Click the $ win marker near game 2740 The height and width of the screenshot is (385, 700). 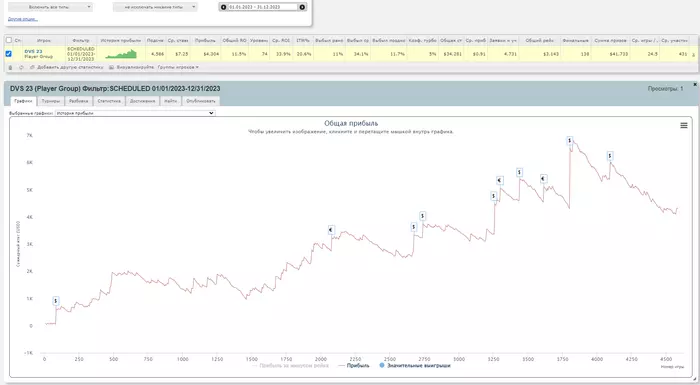click(x=423, y=216)
